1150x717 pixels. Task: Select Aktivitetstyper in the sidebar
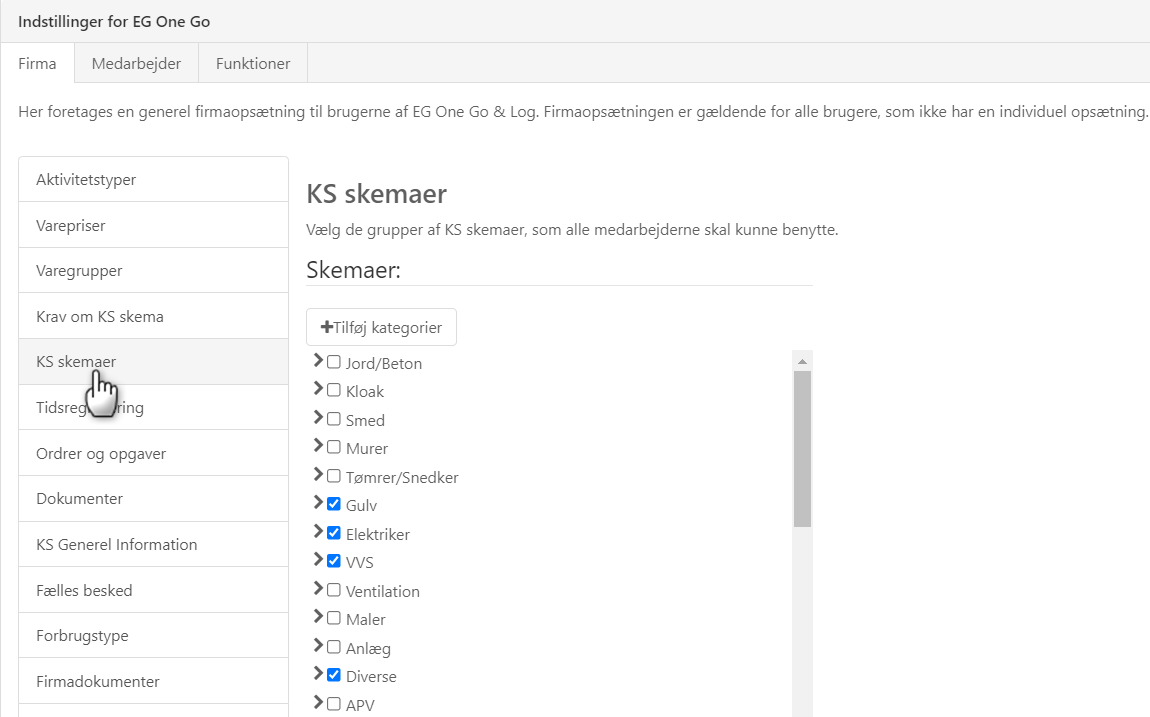(153, 180)
